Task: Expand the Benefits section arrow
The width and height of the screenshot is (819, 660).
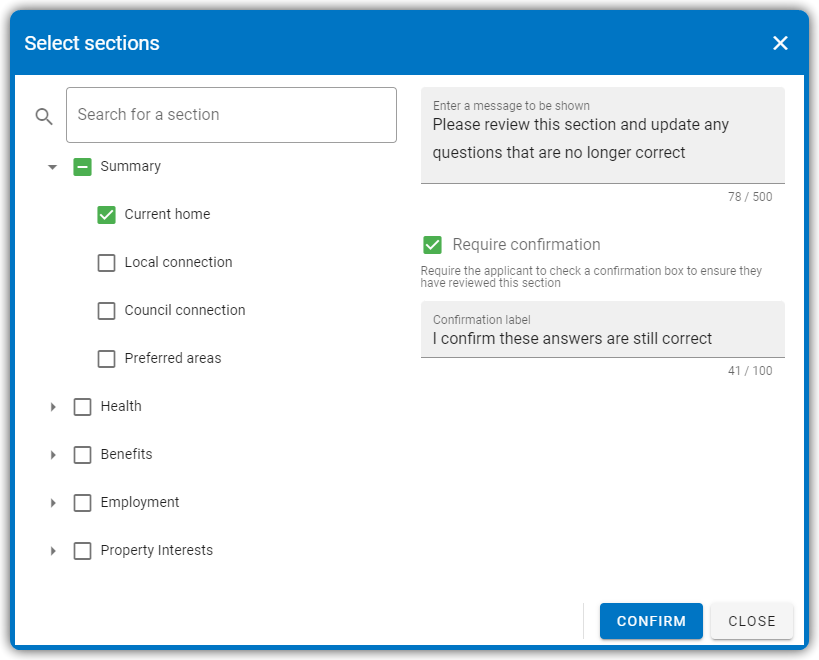Action: click(53, 455)
